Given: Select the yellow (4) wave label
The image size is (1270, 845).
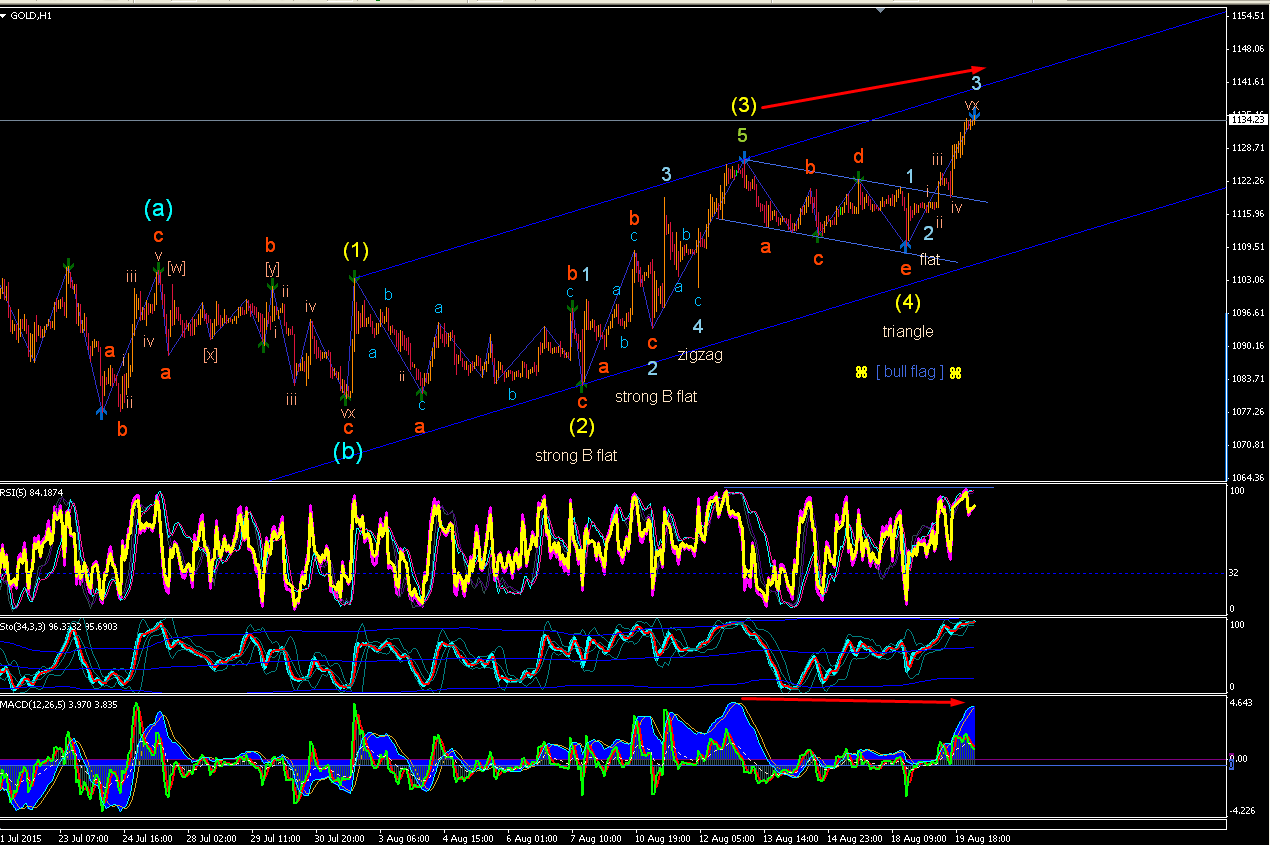Looking at the screenshot, I should click(908, 301).
